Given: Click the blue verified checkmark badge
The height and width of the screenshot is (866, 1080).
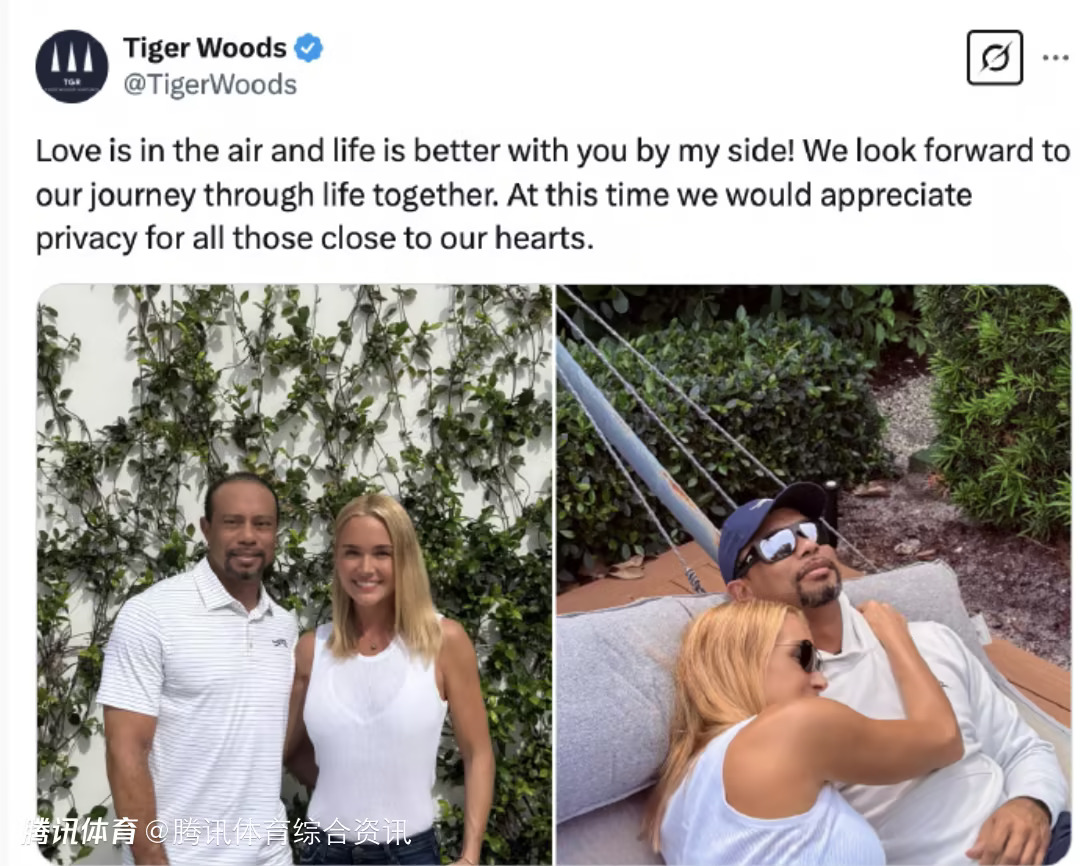Looking at the screenshot, I should [309, 48].
